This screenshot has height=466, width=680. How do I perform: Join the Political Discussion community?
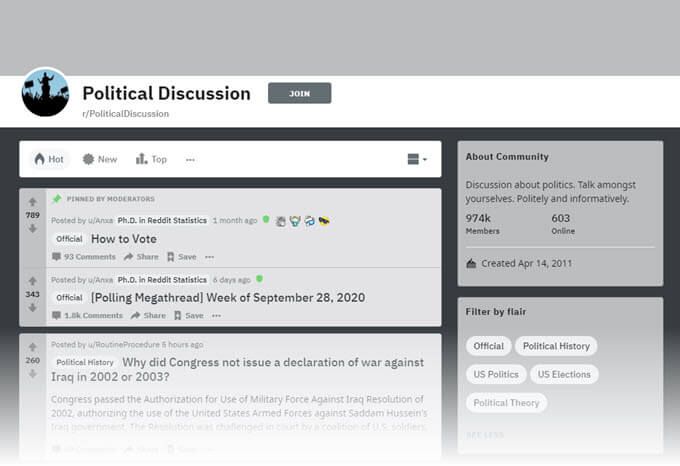(x=300, y=93)
